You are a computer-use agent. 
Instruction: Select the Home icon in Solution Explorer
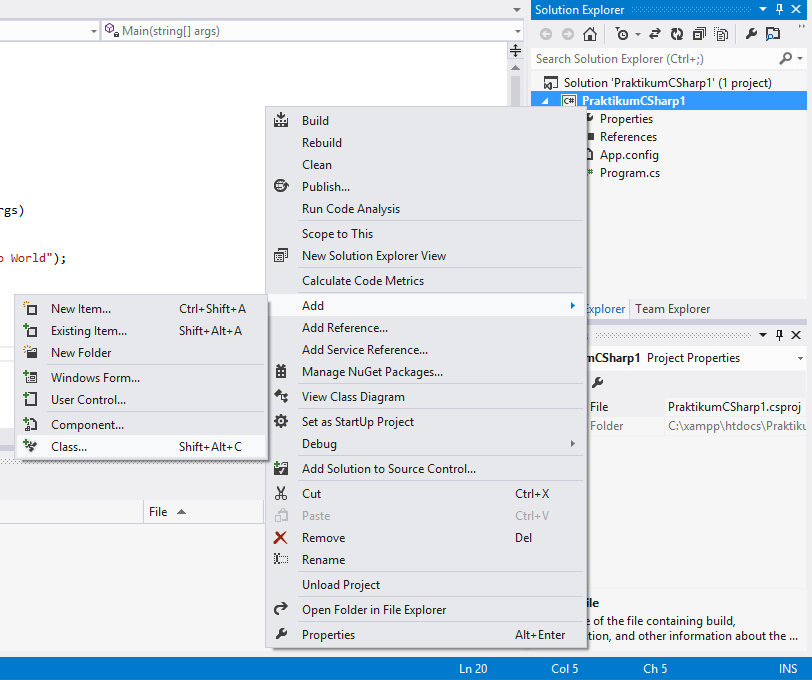(x=589, y=34)
